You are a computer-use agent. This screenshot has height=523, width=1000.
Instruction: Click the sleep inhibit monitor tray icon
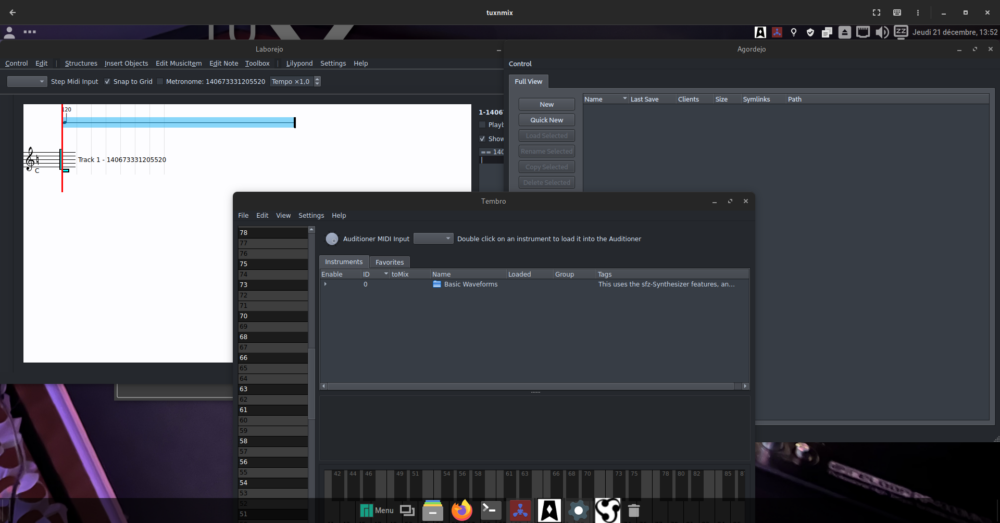pos(901,31)
